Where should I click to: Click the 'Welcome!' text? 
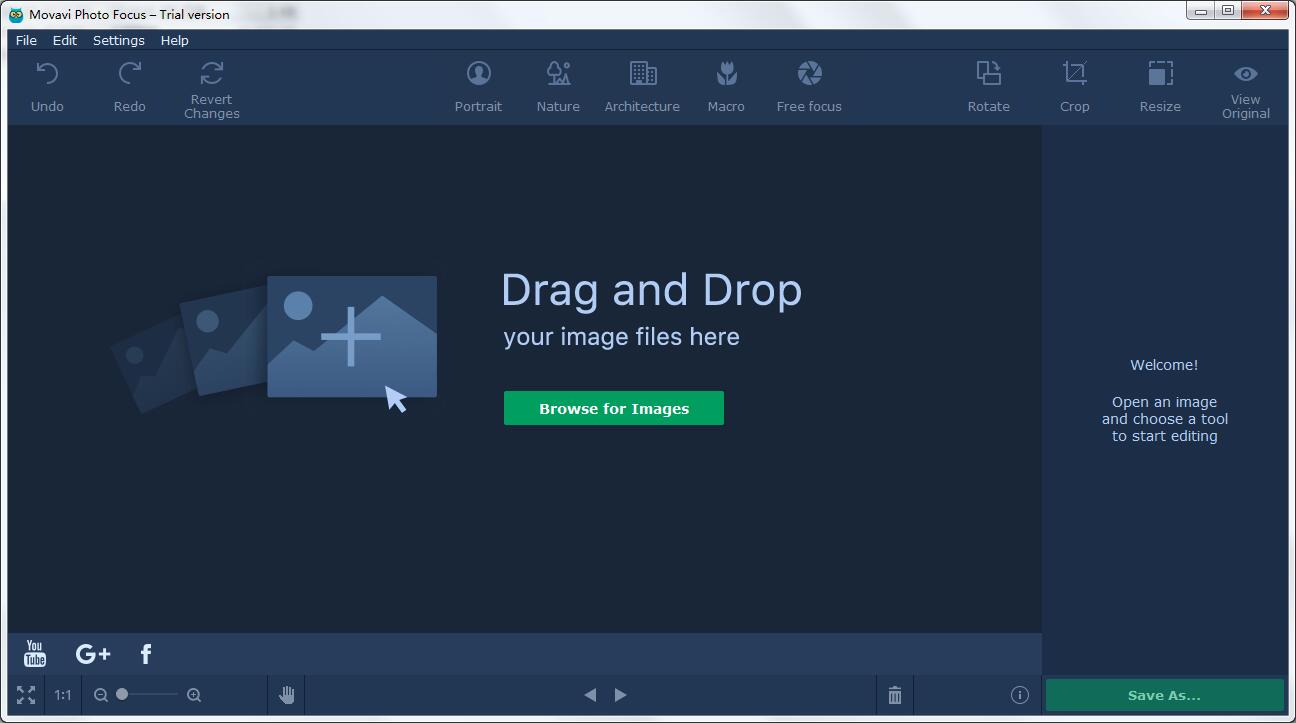tap(1164, 365)
